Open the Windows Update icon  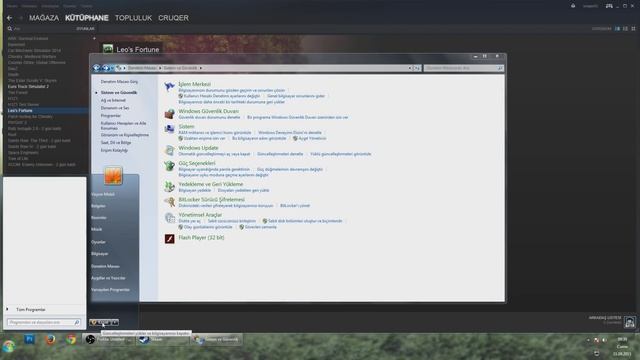click(x=169, y=151)
